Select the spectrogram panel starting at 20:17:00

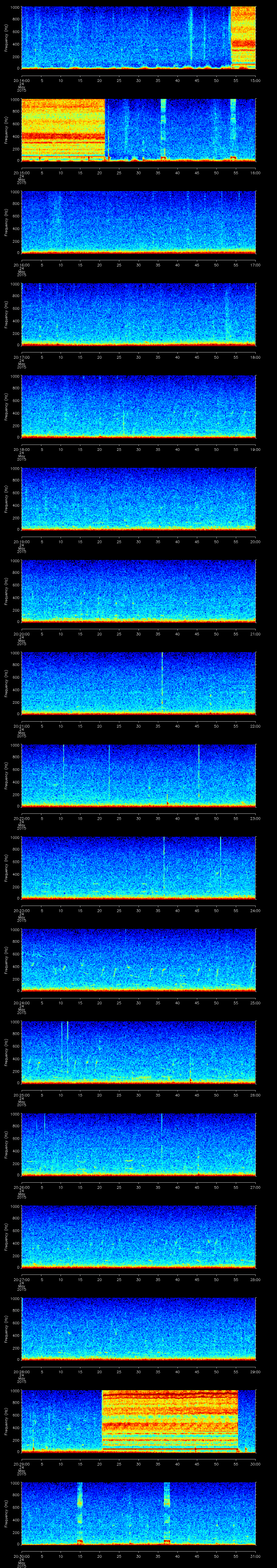pyautogui.click(x=138, y=314)
